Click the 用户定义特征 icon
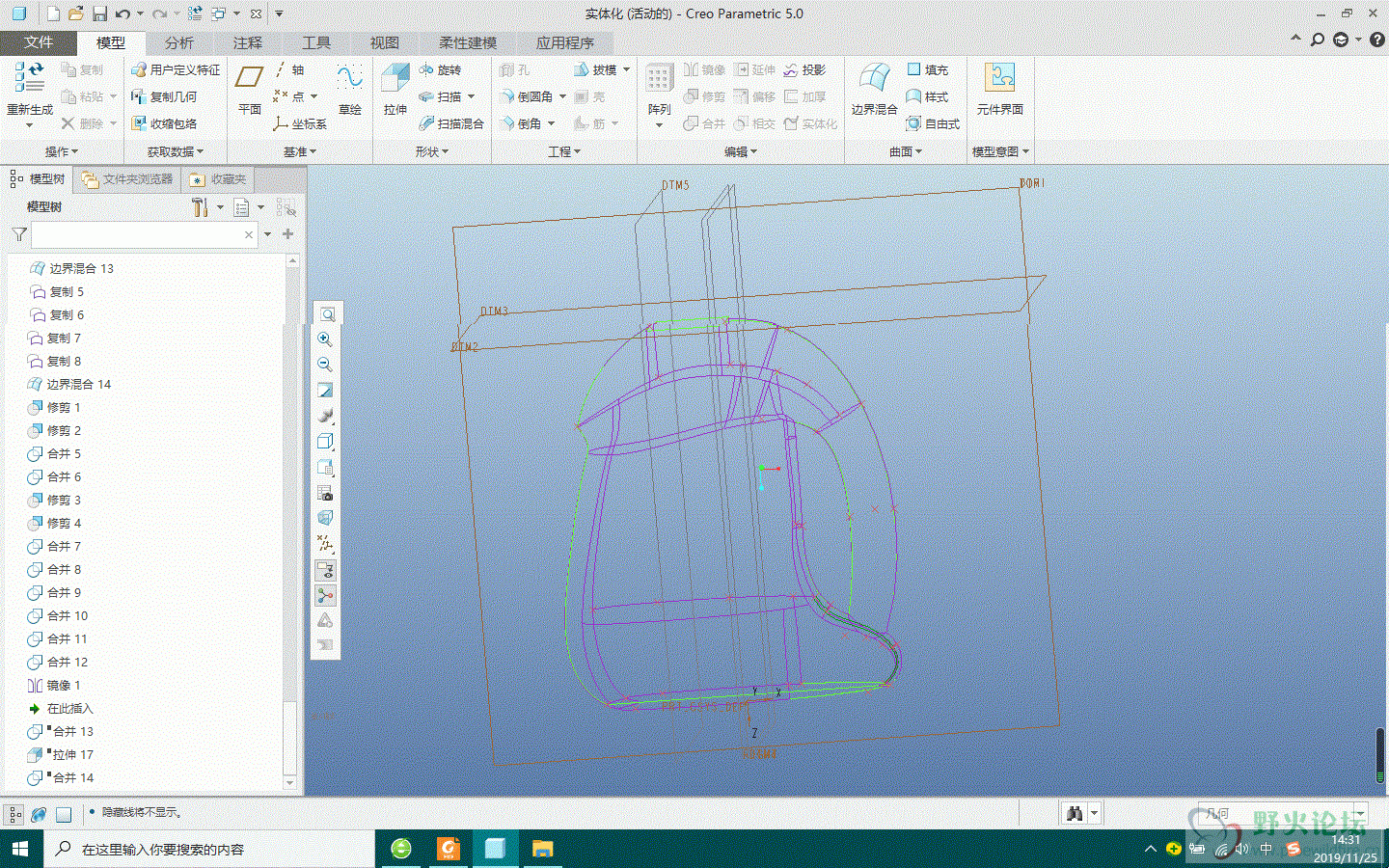Viewport: 1389px width, 868px height. click(x=176, y=69)
